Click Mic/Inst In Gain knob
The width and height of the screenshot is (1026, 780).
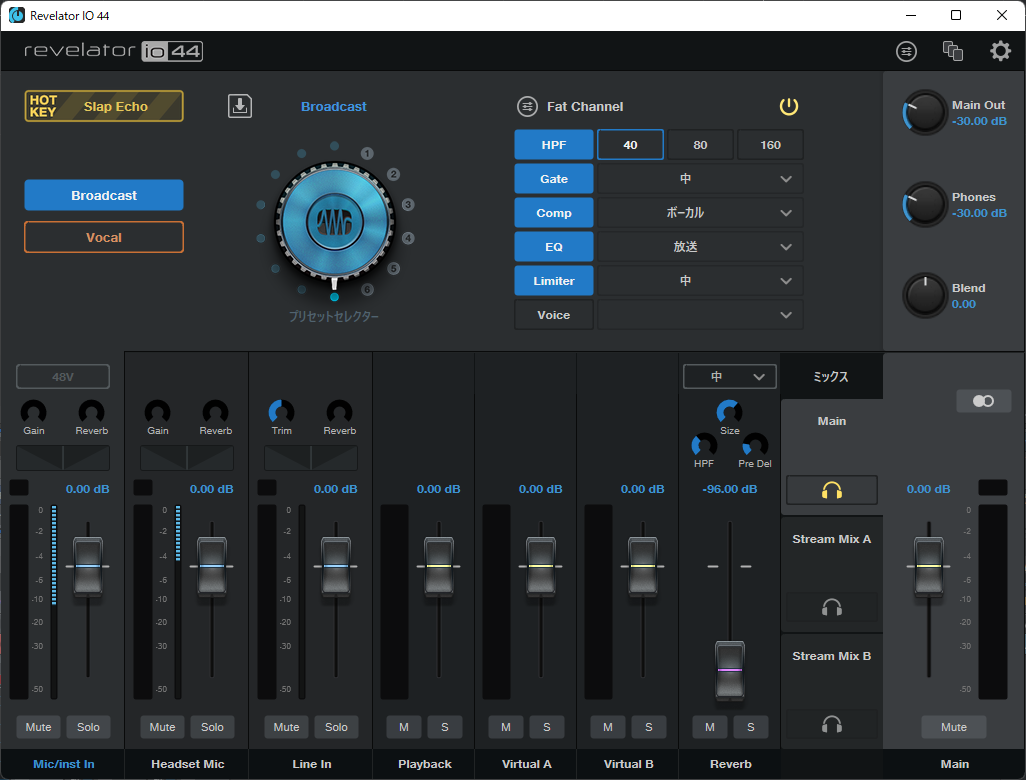pyautogui.click(x=33, y=412)
